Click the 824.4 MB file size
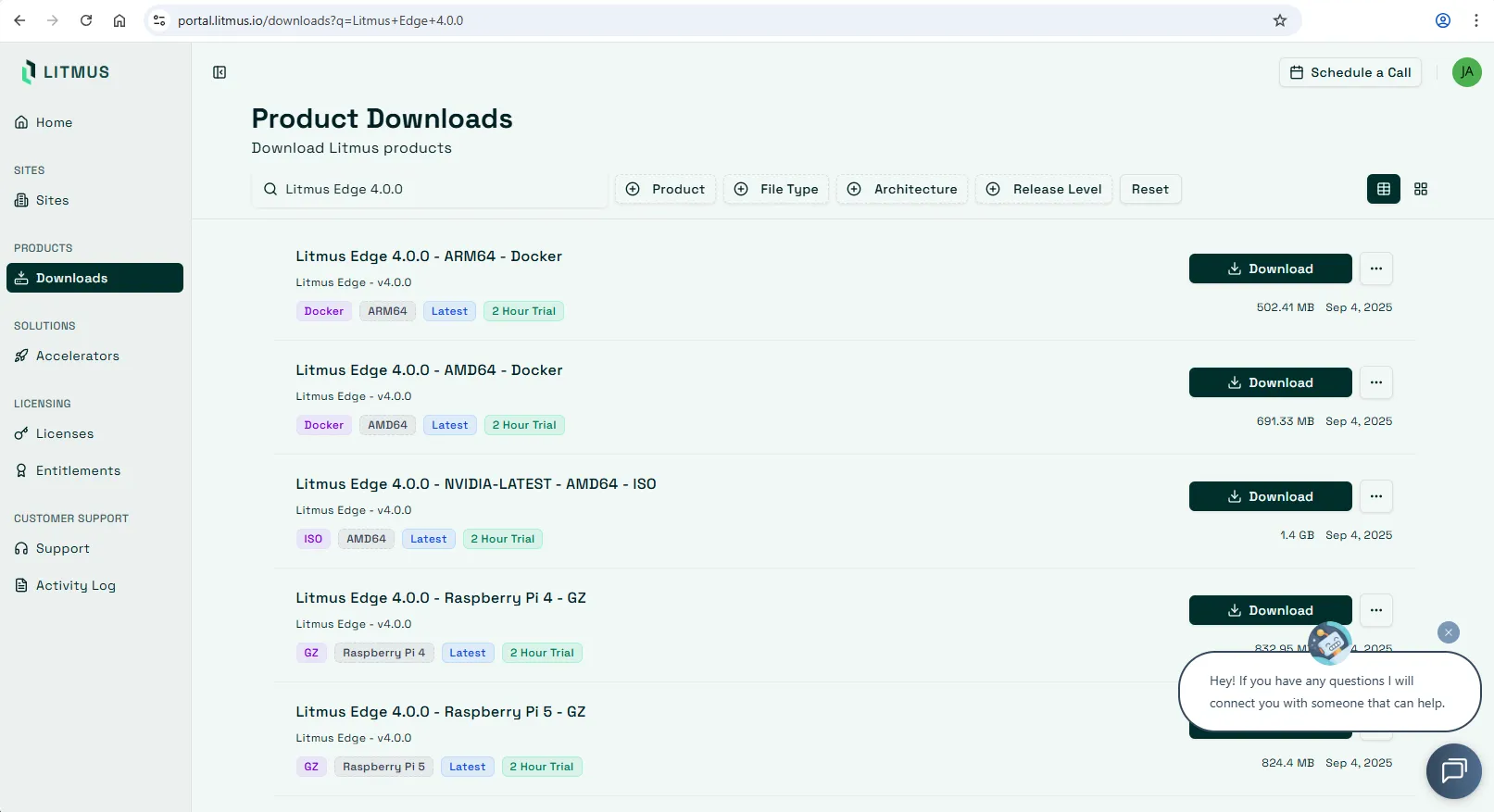The width and height of the screenshot is (1494, 812). 1287,763
